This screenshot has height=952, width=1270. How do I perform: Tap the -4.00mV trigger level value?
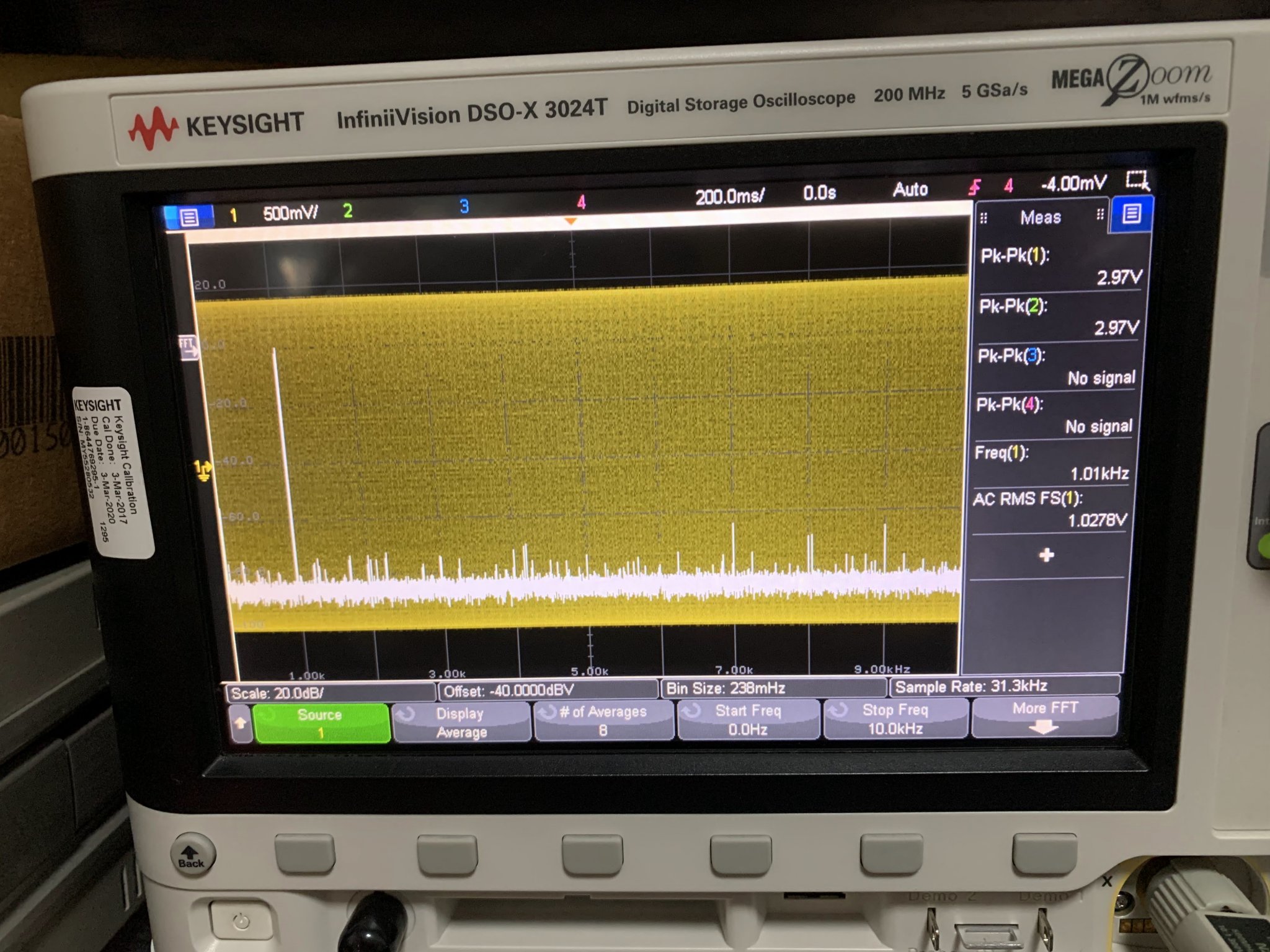click(x=1074, y=183)
